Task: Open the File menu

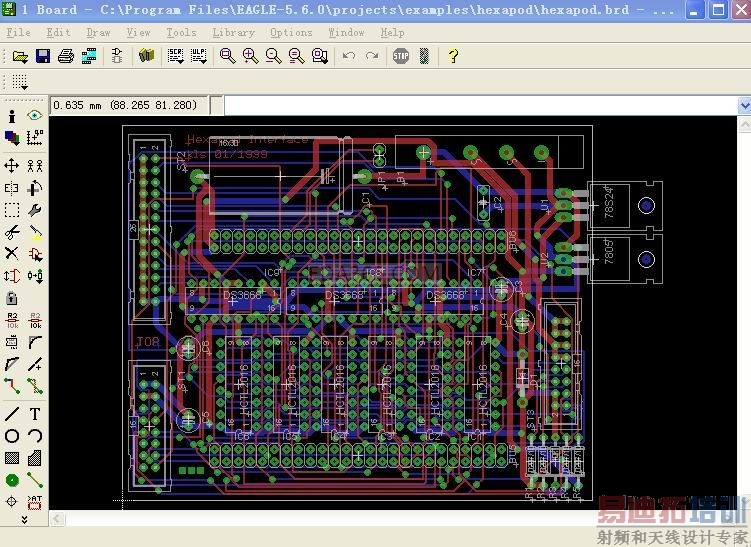Action: pos(19,32)
